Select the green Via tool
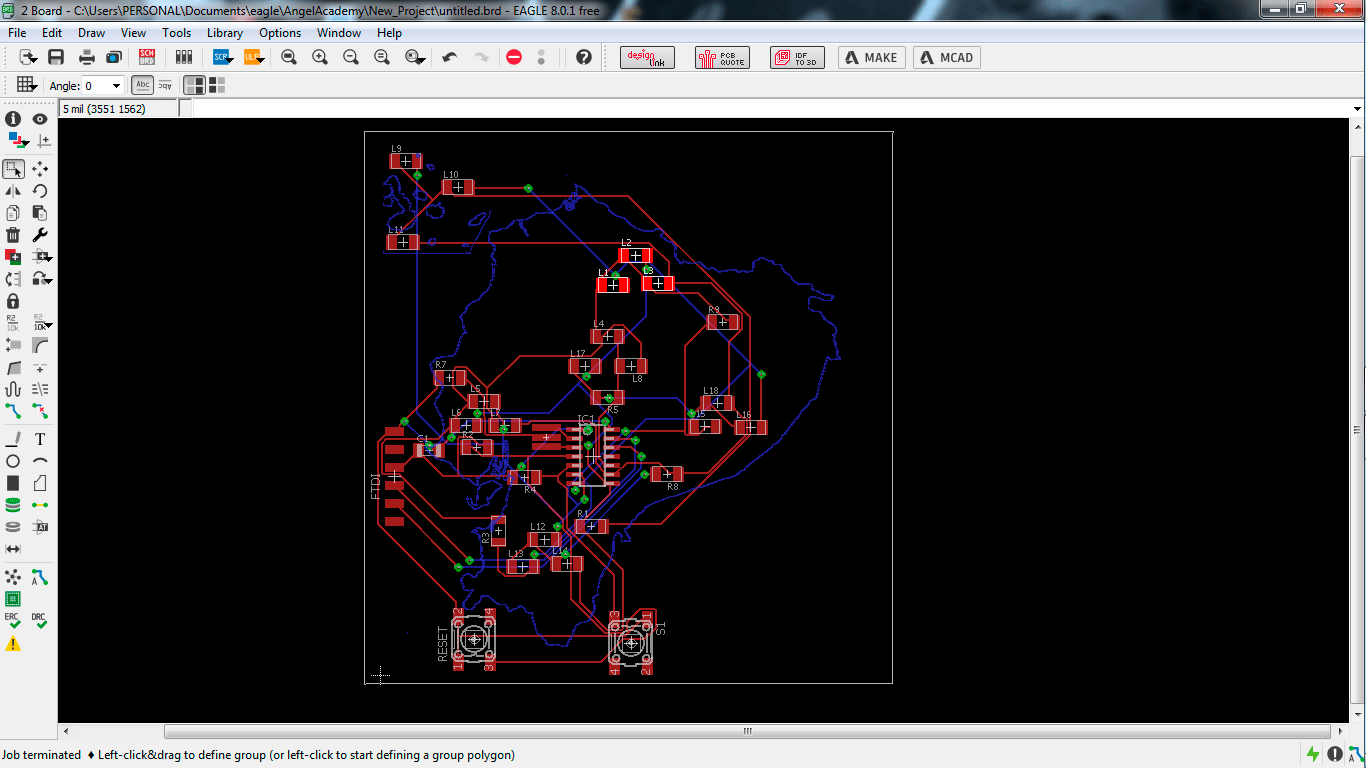 13,505
